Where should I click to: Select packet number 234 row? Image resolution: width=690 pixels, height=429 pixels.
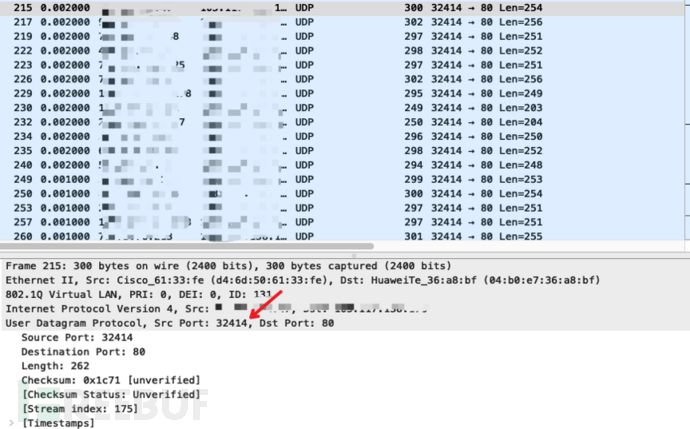pos(342,136)
